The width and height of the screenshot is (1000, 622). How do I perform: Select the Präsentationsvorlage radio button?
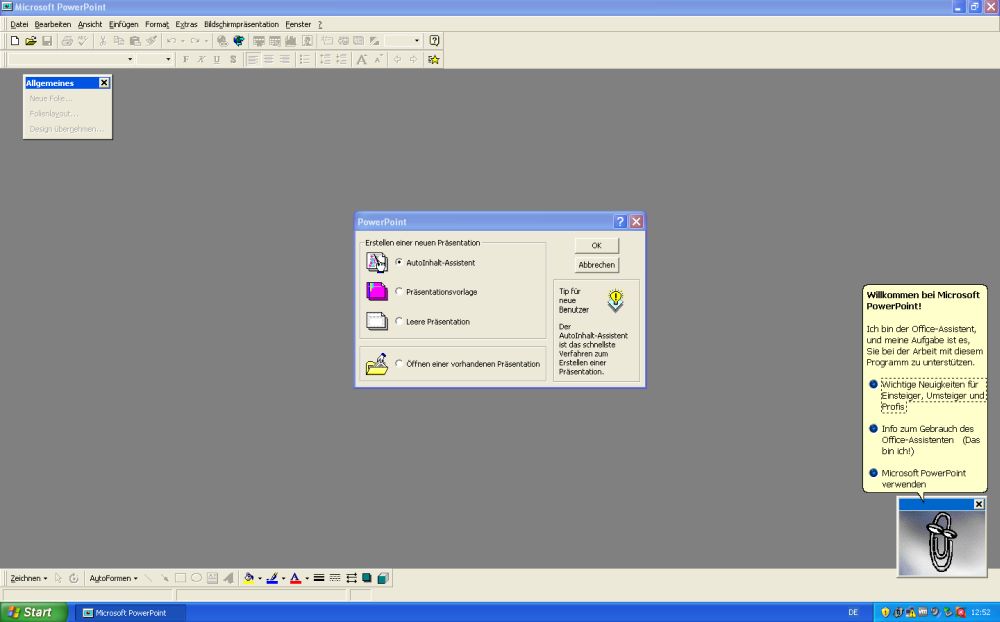[x=399, y=292]
